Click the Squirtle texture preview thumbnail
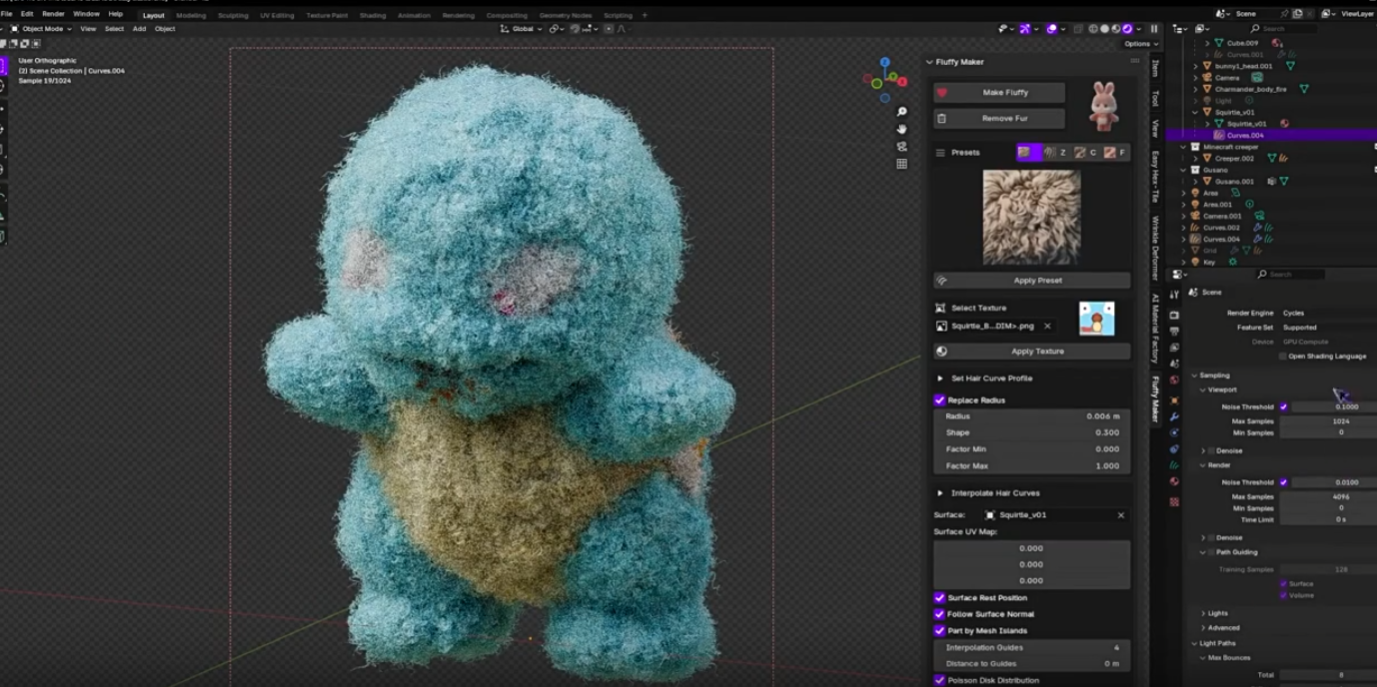 [1096, 319]
